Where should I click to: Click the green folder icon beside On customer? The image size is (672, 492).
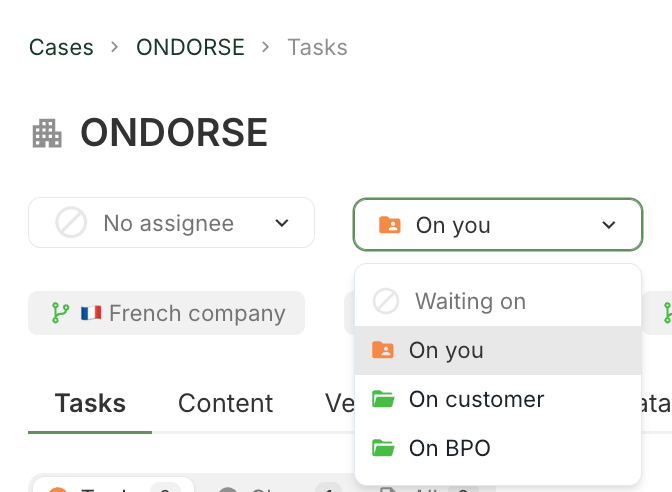click(x=383, y=400)
